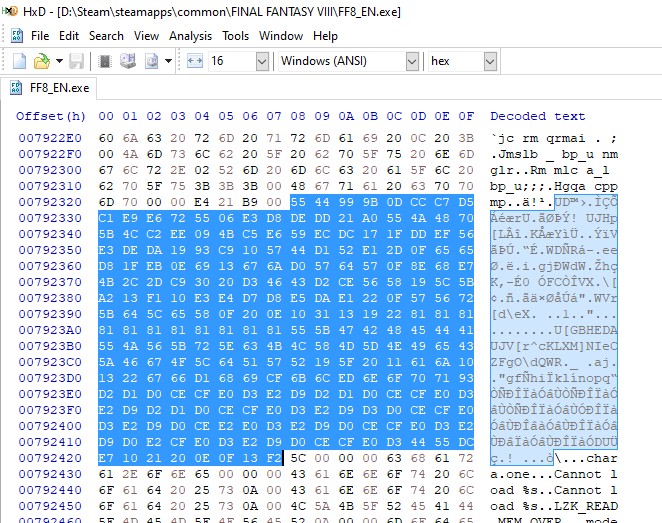Click the HxD app icon in title bar

point(9,11)
